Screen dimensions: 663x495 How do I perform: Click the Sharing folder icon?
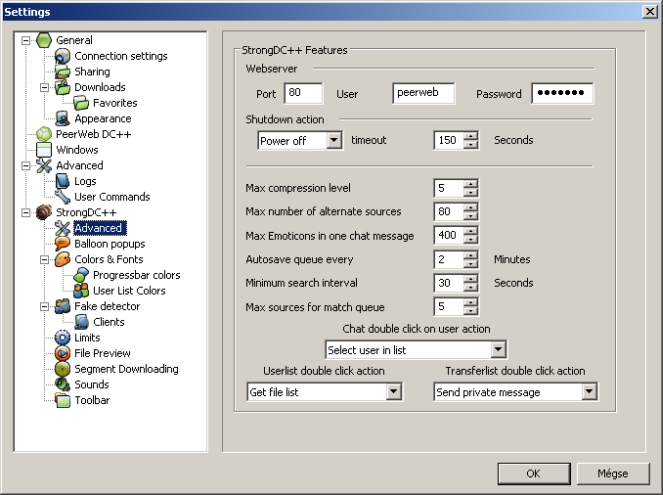(x=63, y=72)
